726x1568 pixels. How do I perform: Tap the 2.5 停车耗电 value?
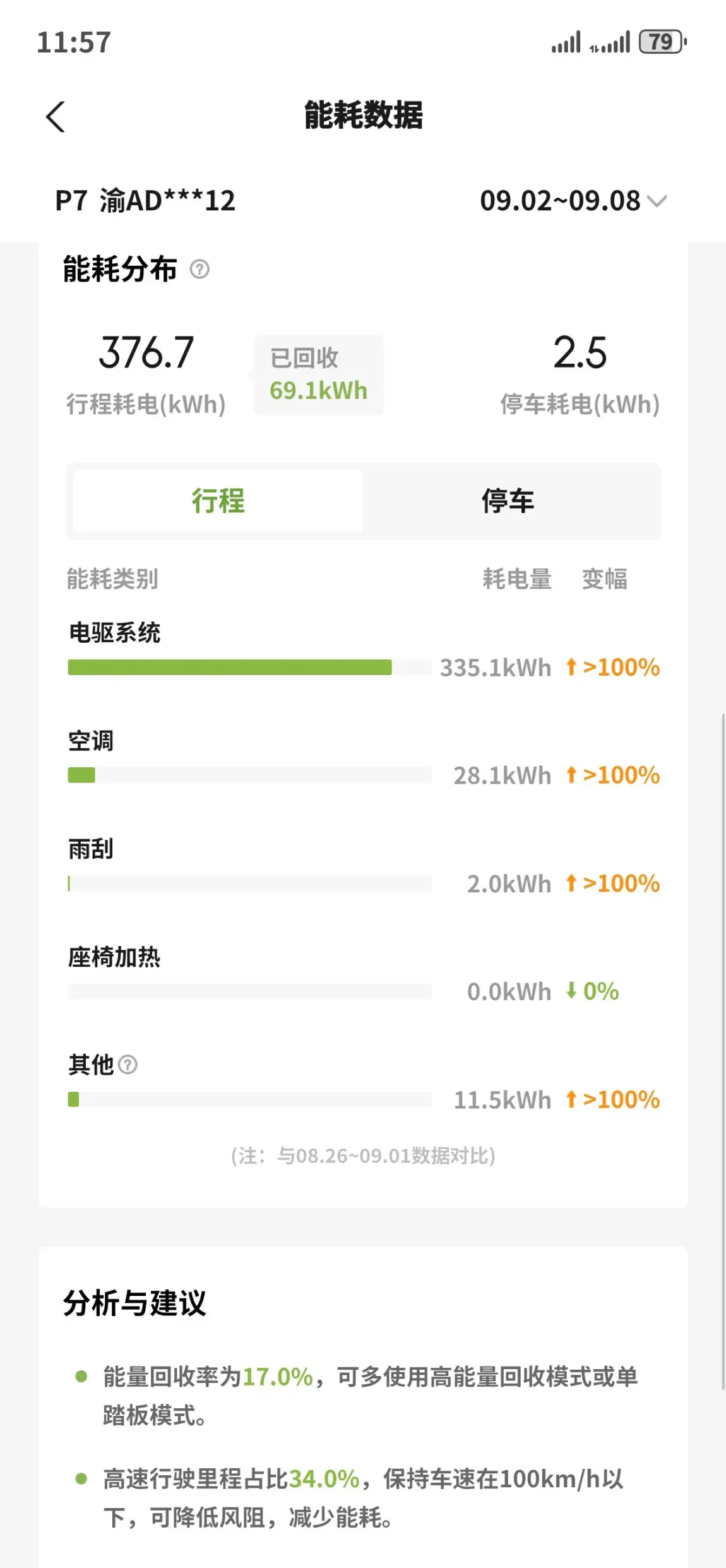580,352
